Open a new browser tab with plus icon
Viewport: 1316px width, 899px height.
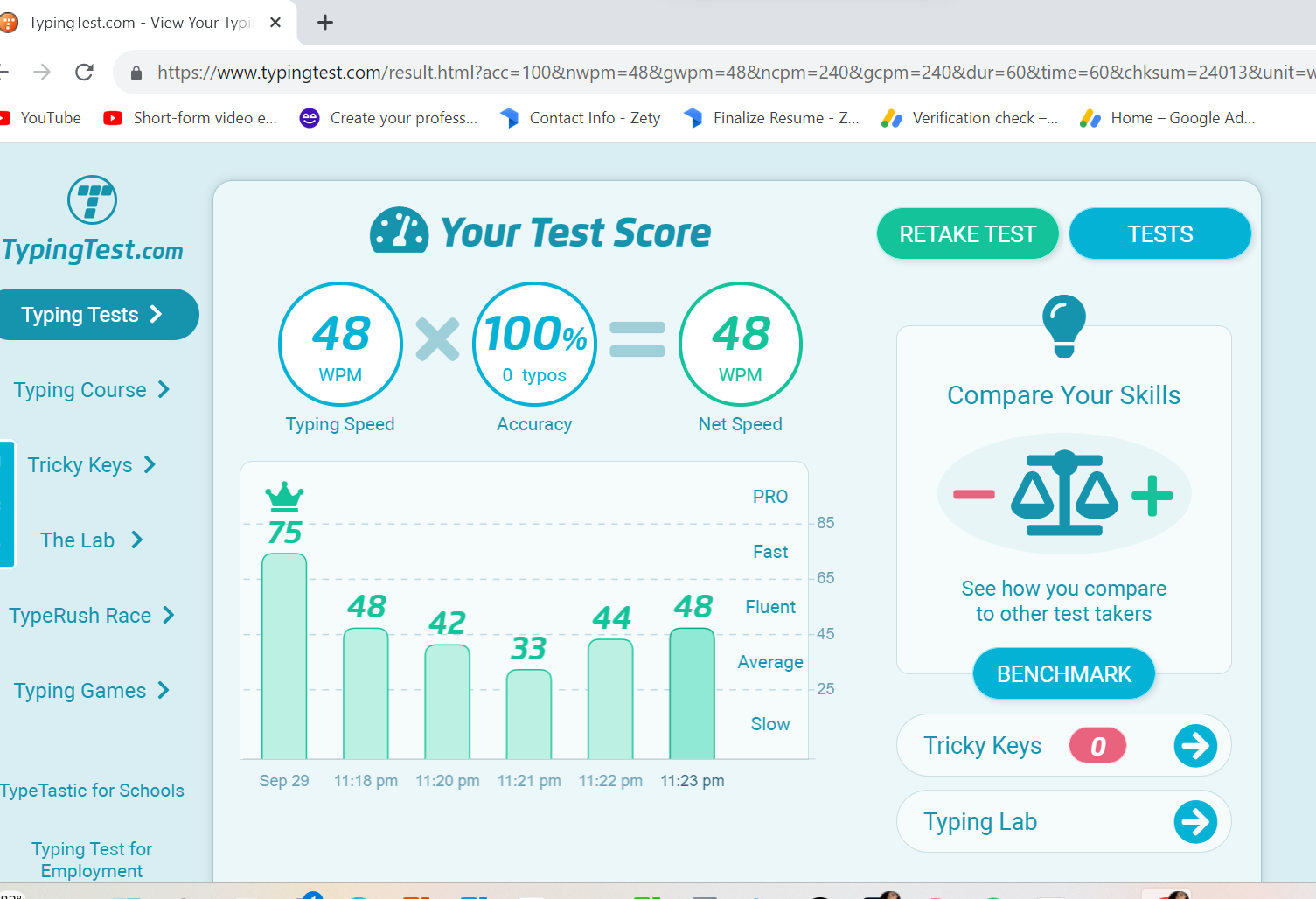(x=325, y=23)
